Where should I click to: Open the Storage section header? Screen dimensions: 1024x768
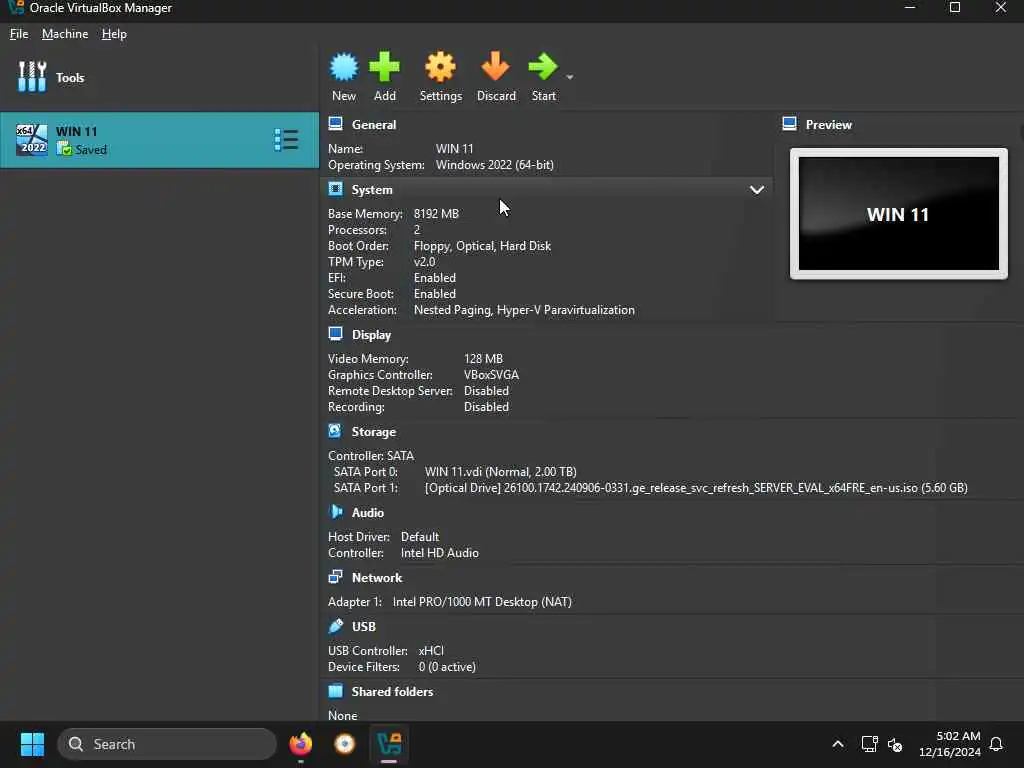point(374,432)
